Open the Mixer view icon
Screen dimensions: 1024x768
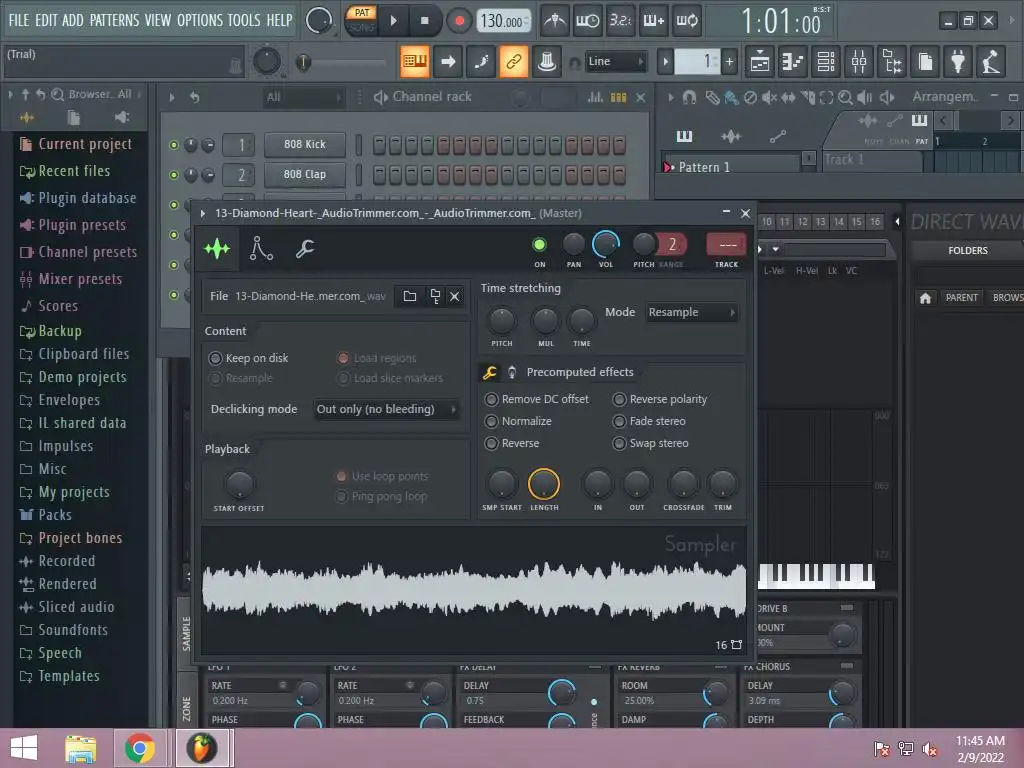[859, 62]
